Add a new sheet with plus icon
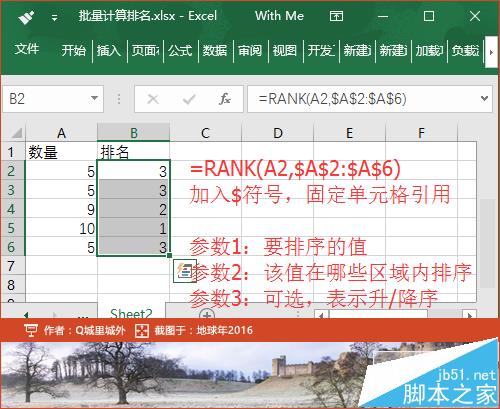Image resolution: width=500 pixels, height=409 pixels. click(x=207, y=314)
